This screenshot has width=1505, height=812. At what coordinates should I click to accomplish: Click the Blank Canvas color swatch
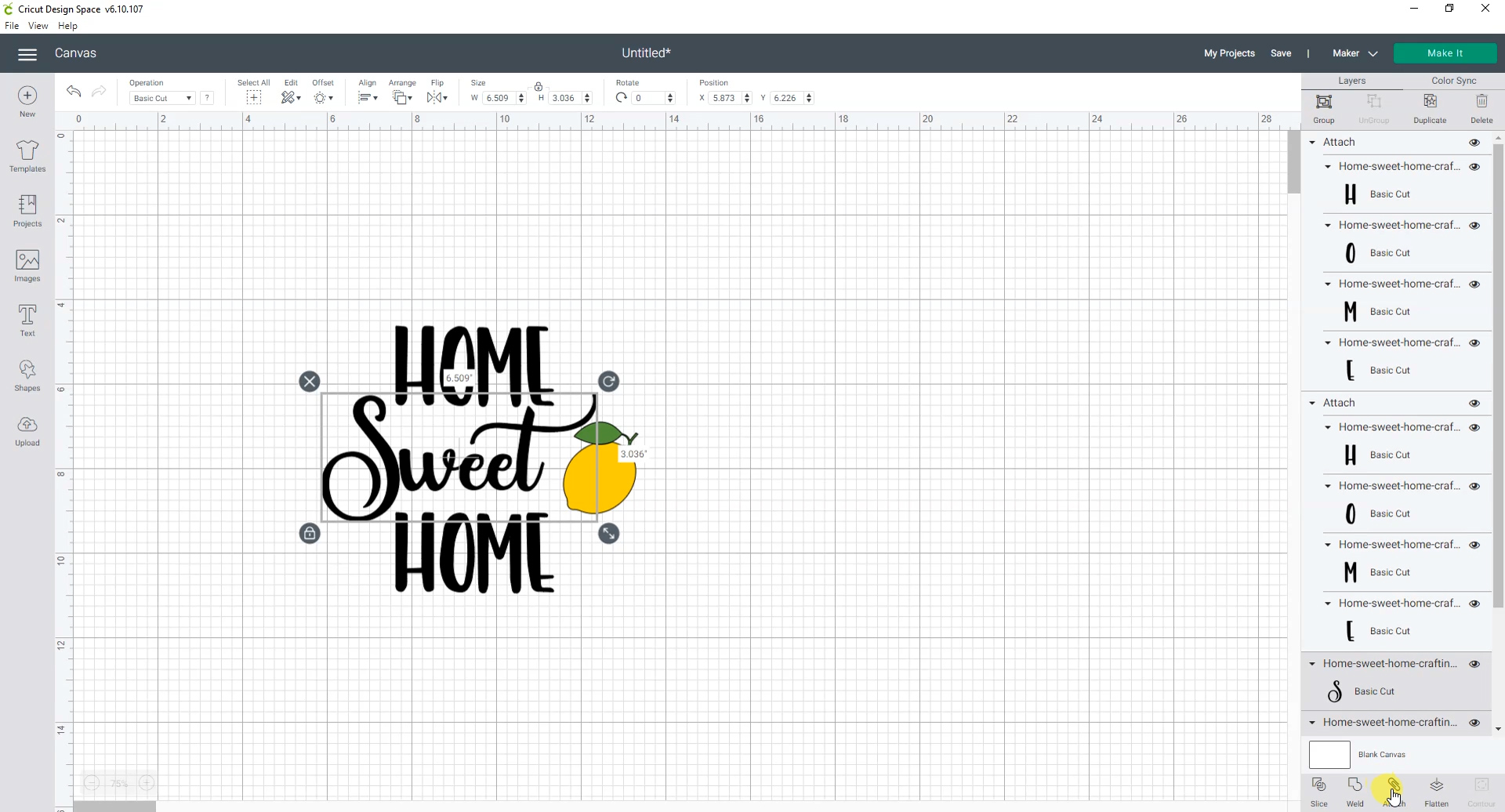pos(1329,756)
